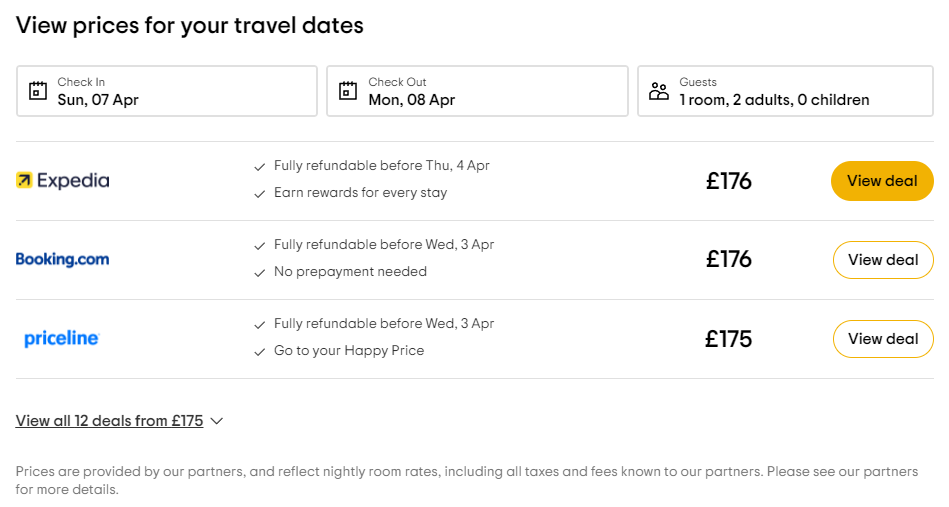949x507 pixels.
Task: Click View deal for Booking.com
Action: [x=882, y=260]
